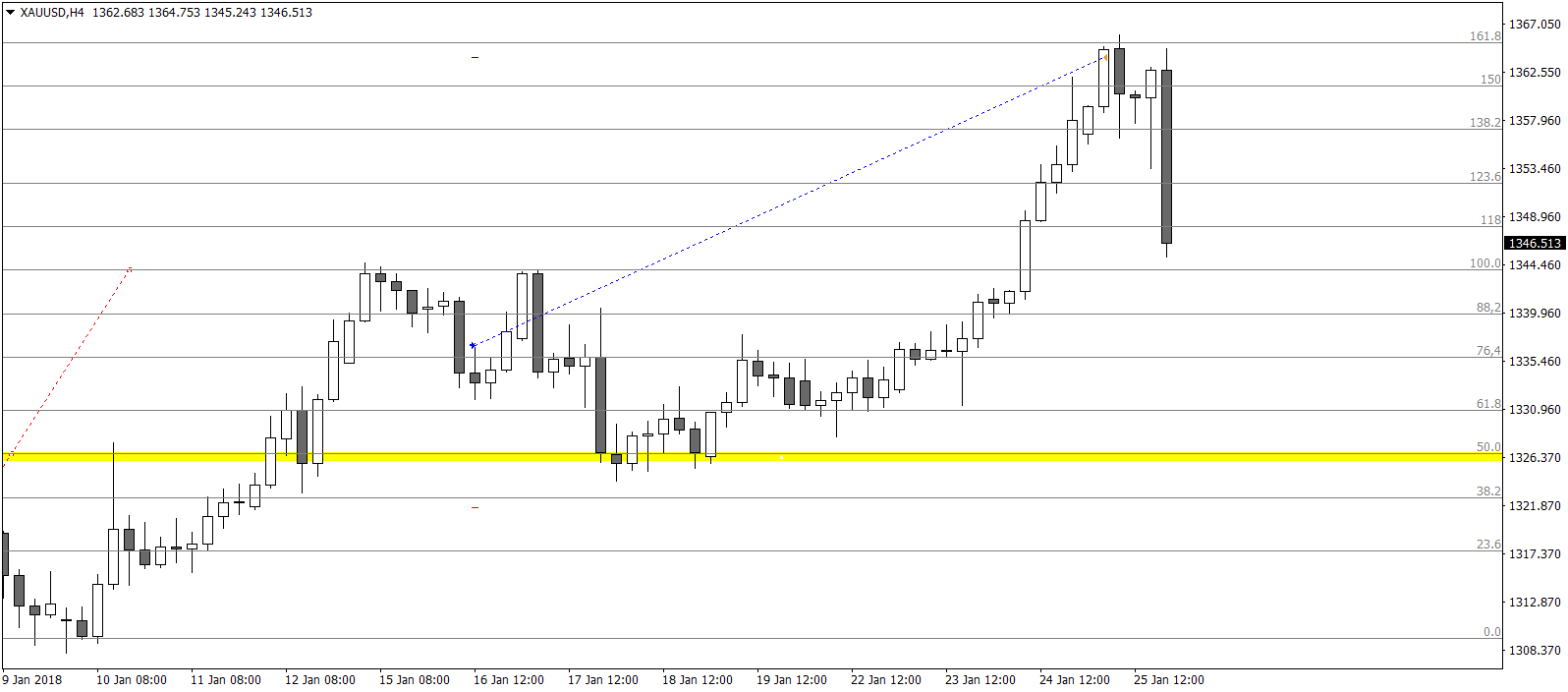The image size is (1568, 692).
Task: Click the 19 Jan 12:00 time label
Action: (x=792, y=679)
